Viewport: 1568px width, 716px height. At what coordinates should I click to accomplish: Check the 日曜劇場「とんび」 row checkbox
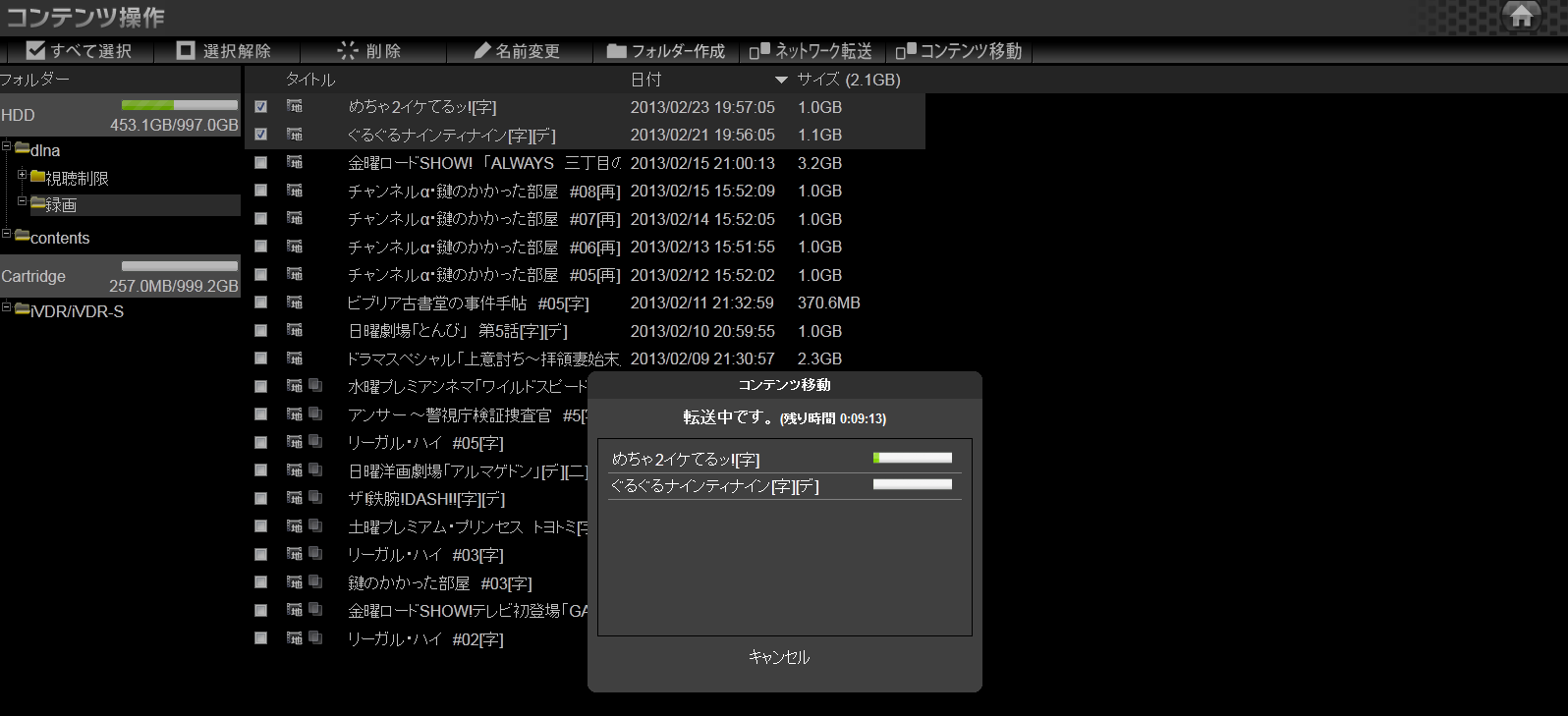pyautogui.click(x=260, y=331)
